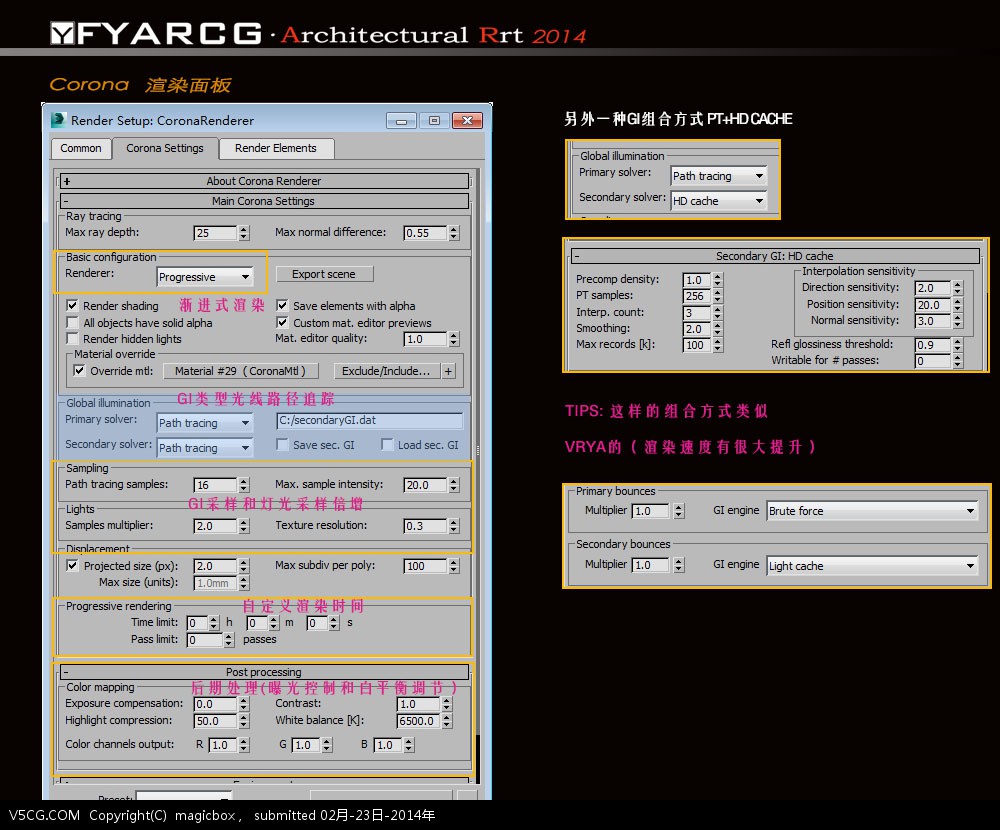Screen dimensions: 1000x830
Task: Click the Position sensitivity spinner
Action: (x=957, y=305)
